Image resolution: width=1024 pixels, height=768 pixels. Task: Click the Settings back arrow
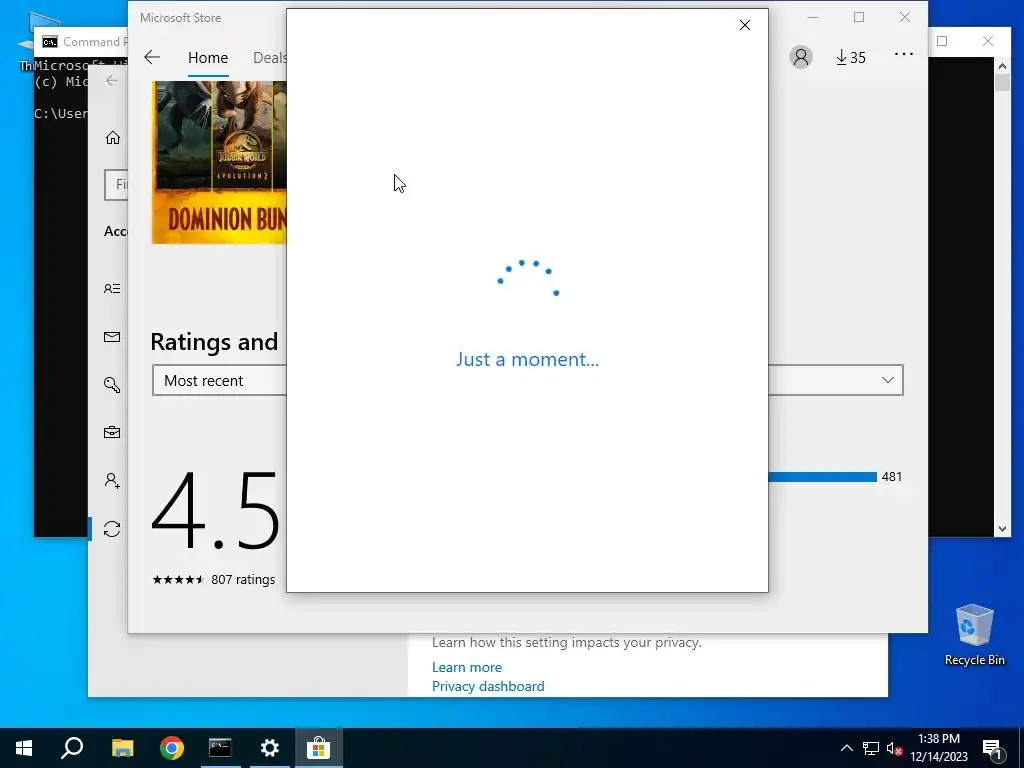click(112, 80)
